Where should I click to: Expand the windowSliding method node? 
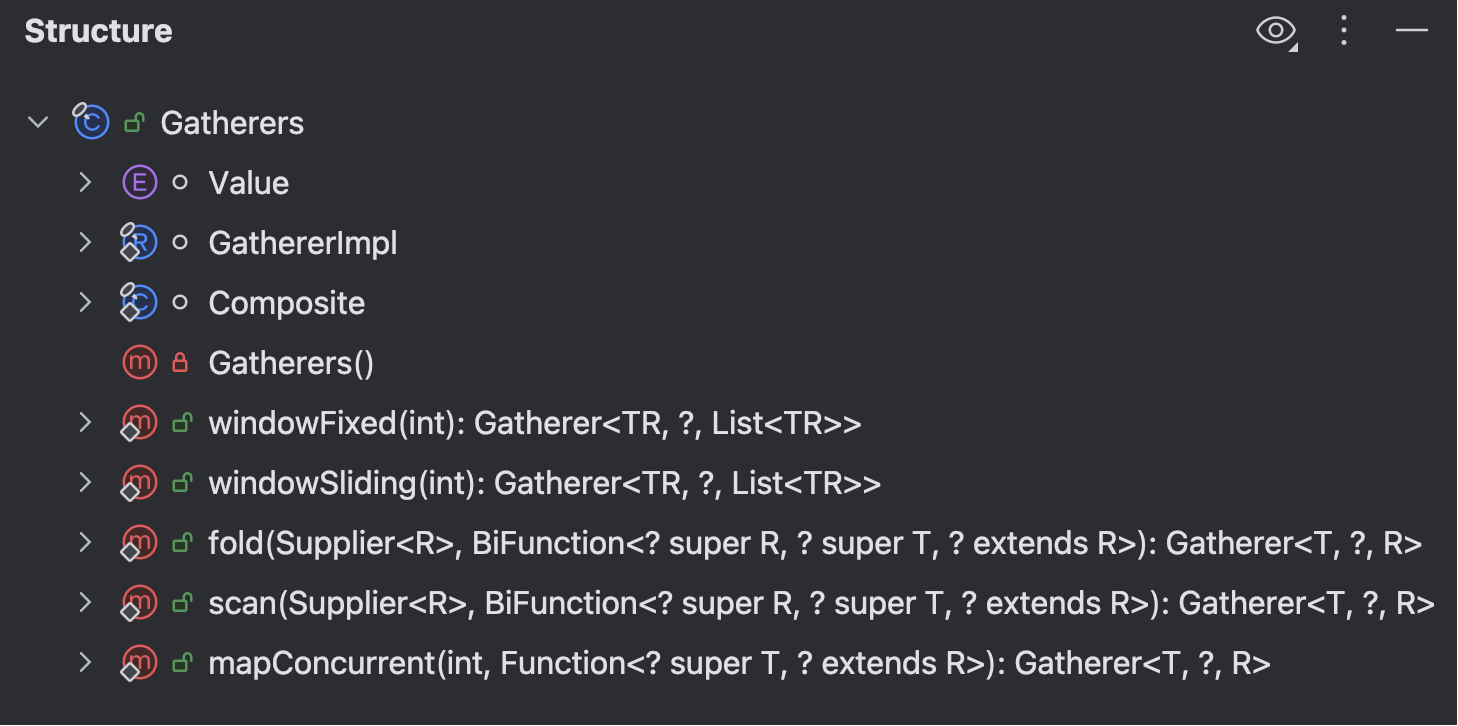pyautogui.click(x=86, y=484)
